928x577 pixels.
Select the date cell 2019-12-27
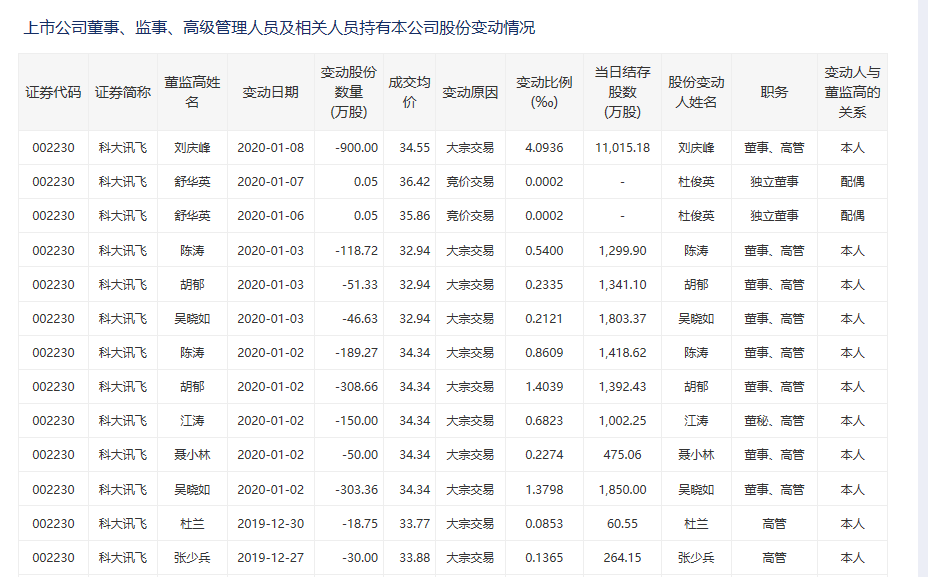click(270, 557)
